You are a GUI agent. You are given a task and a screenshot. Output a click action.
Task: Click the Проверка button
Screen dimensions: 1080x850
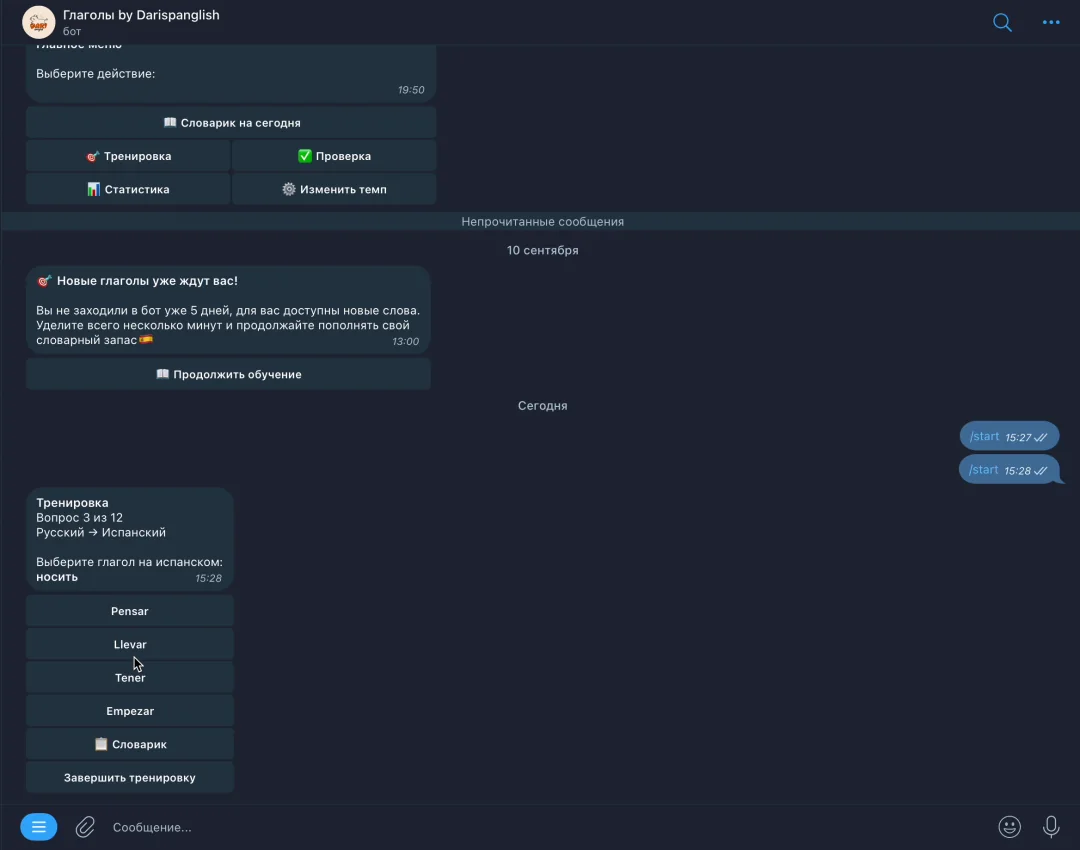(x=334, y=156)
